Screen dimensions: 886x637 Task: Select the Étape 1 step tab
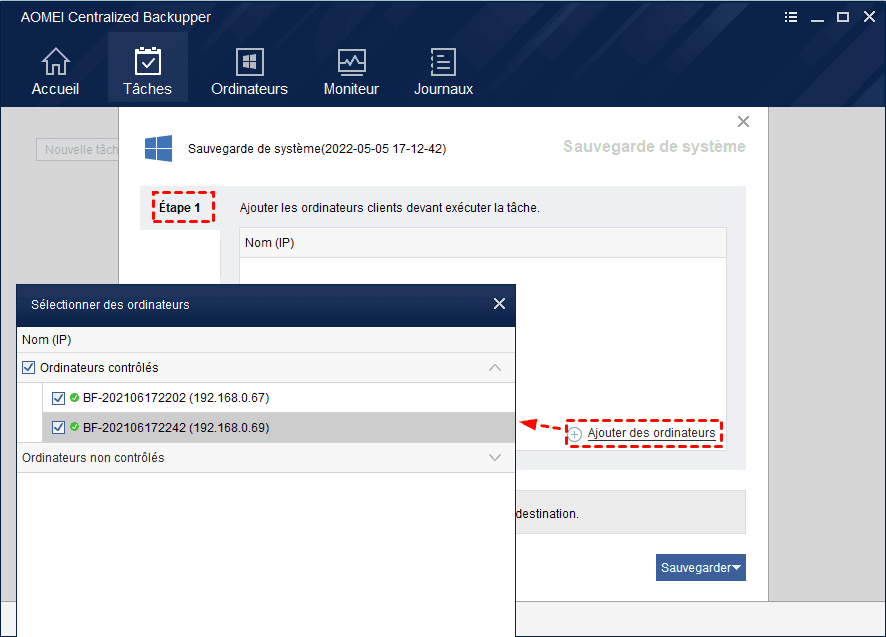180,208
